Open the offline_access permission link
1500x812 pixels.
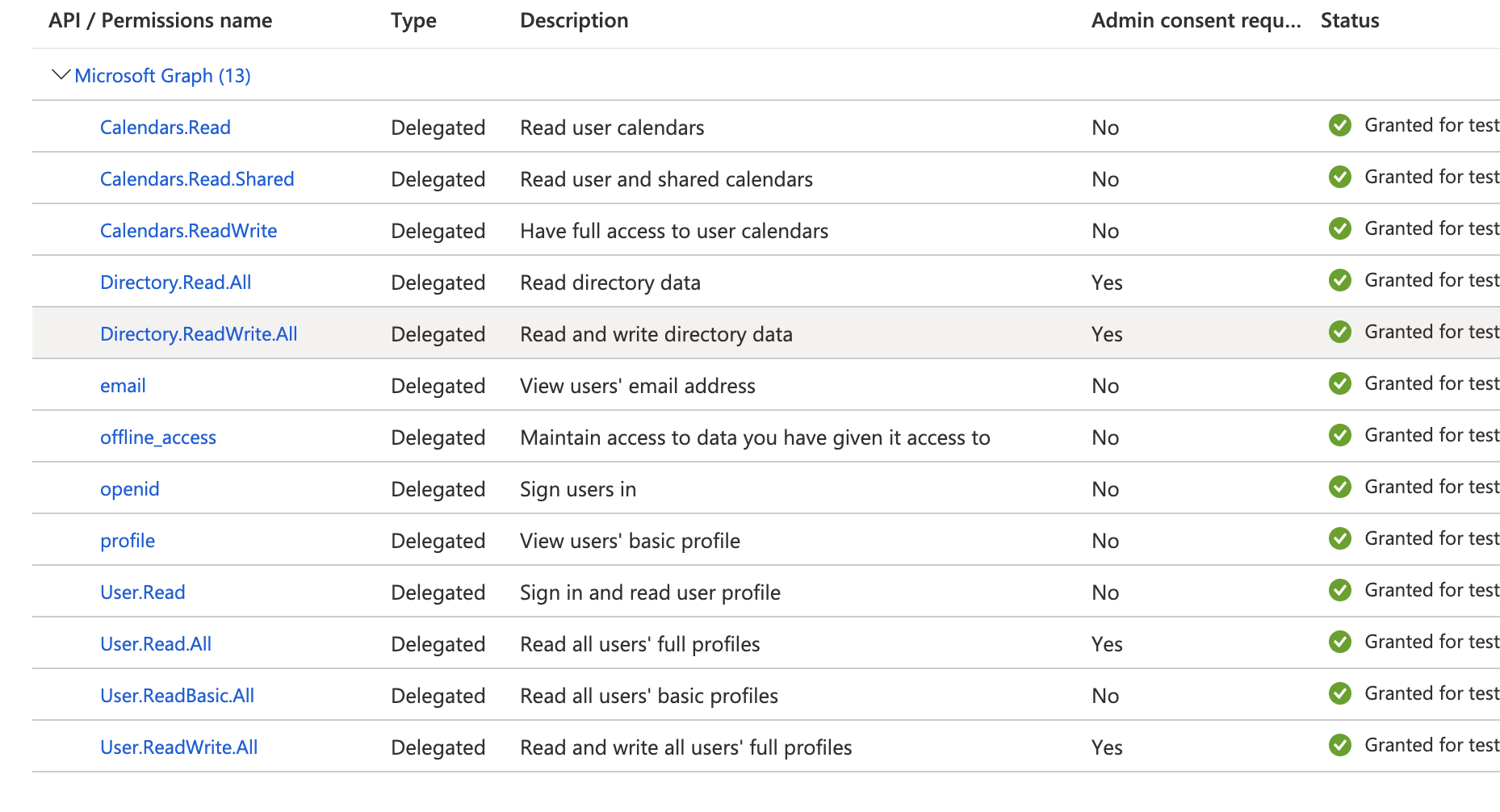point(158,437)
